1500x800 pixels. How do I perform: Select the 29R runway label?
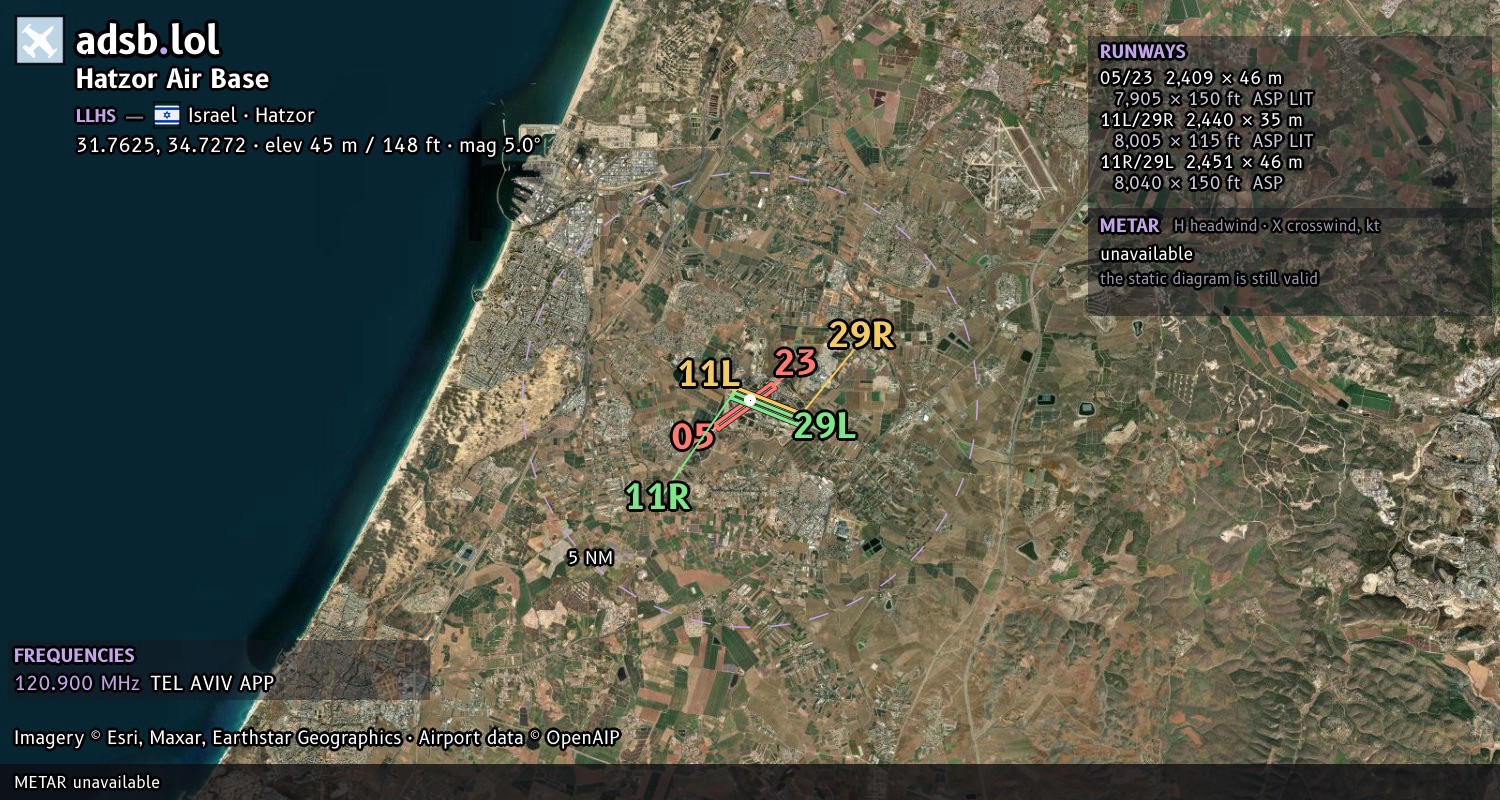pyautogui.click(x=860, y=335)
